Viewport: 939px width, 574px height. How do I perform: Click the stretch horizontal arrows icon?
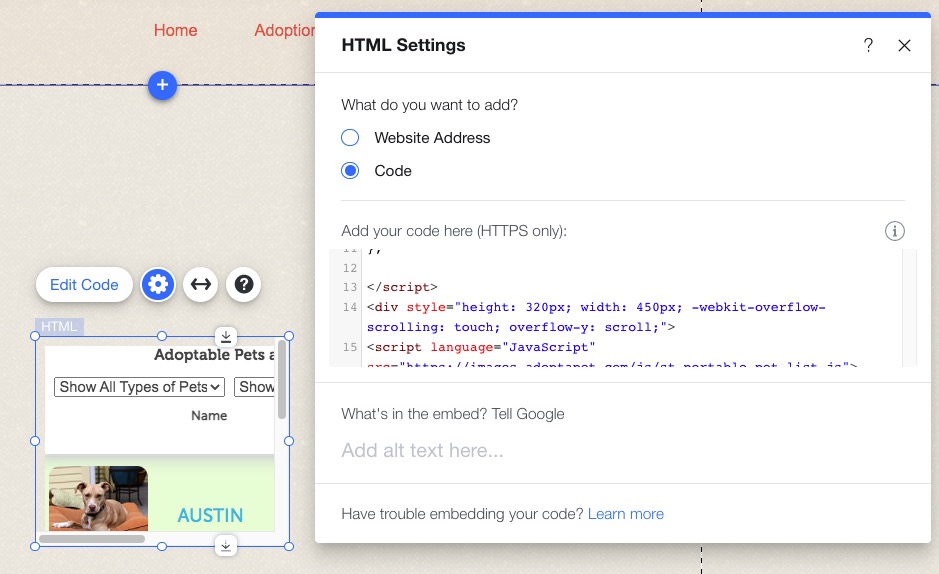(201, 285)
